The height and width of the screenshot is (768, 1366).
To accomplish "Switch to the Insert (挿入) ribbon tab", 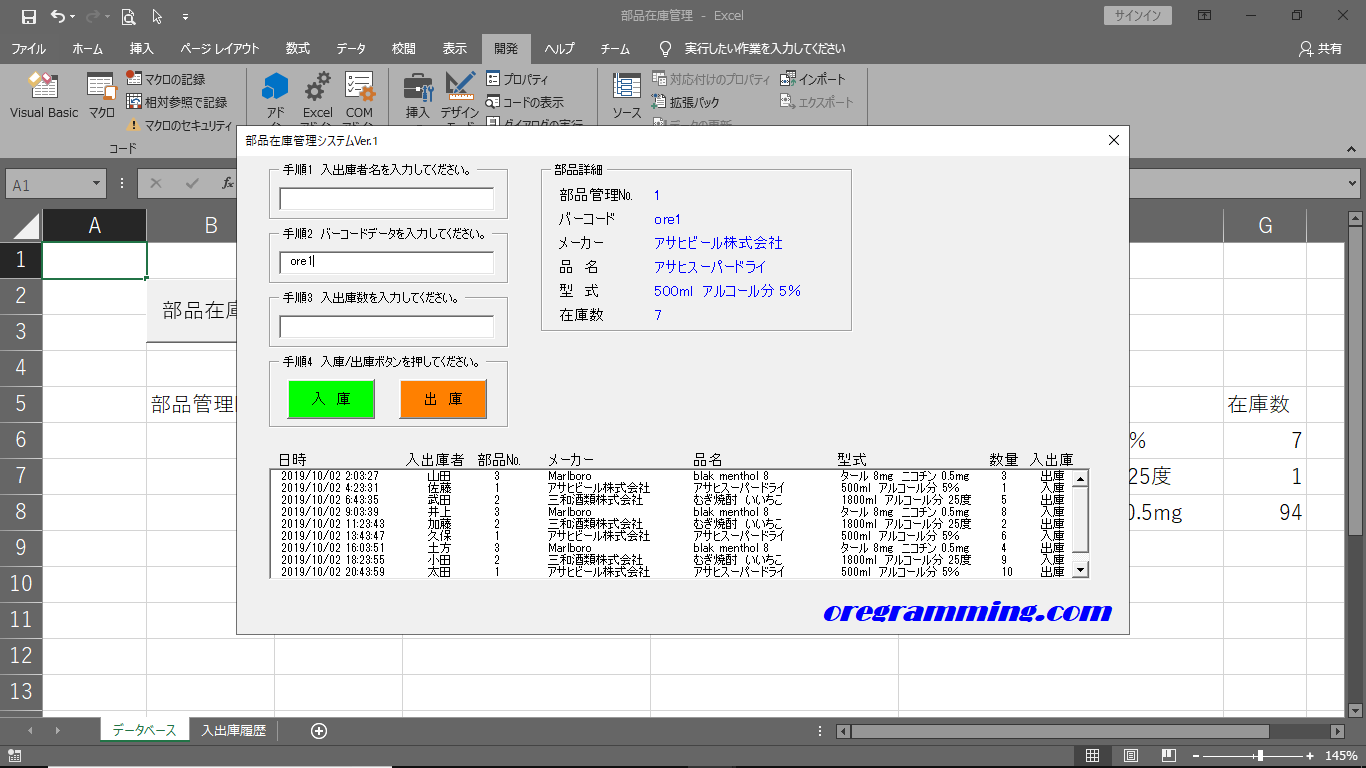I will click(142, 48).
